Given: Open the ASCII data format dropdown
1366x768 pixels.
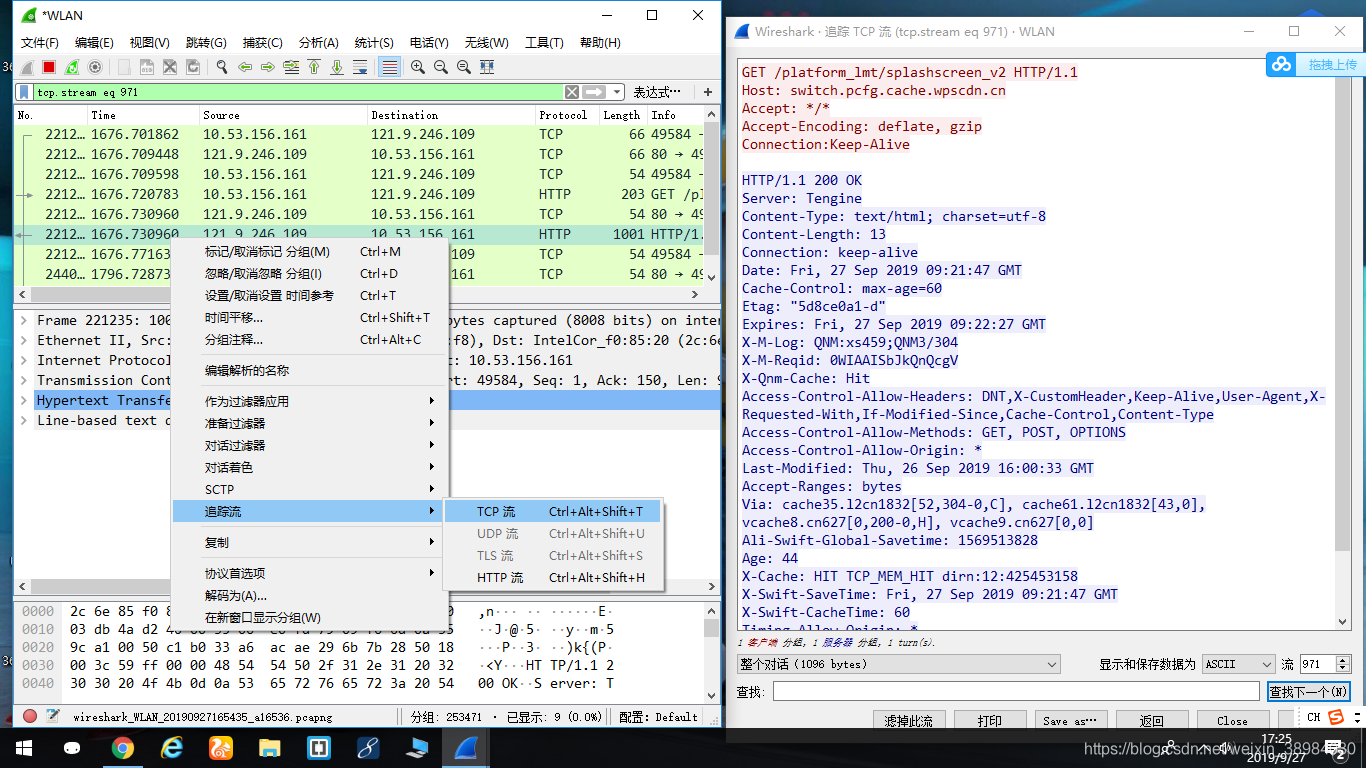Looking at the screenshot, I should click(x=1238, y=664).
